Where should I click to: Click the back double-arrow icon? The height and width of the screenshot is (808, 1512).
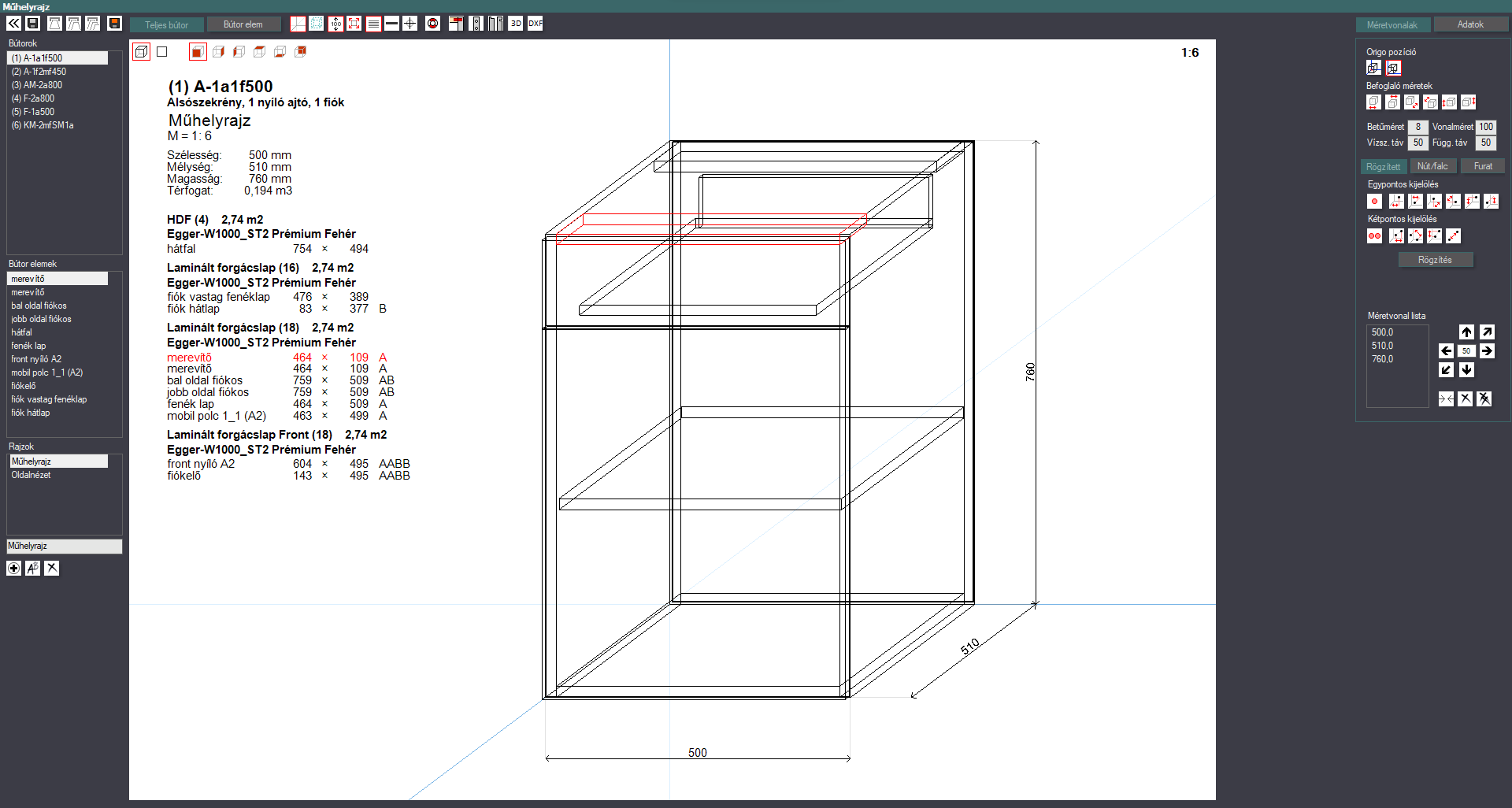click(14, 24)
